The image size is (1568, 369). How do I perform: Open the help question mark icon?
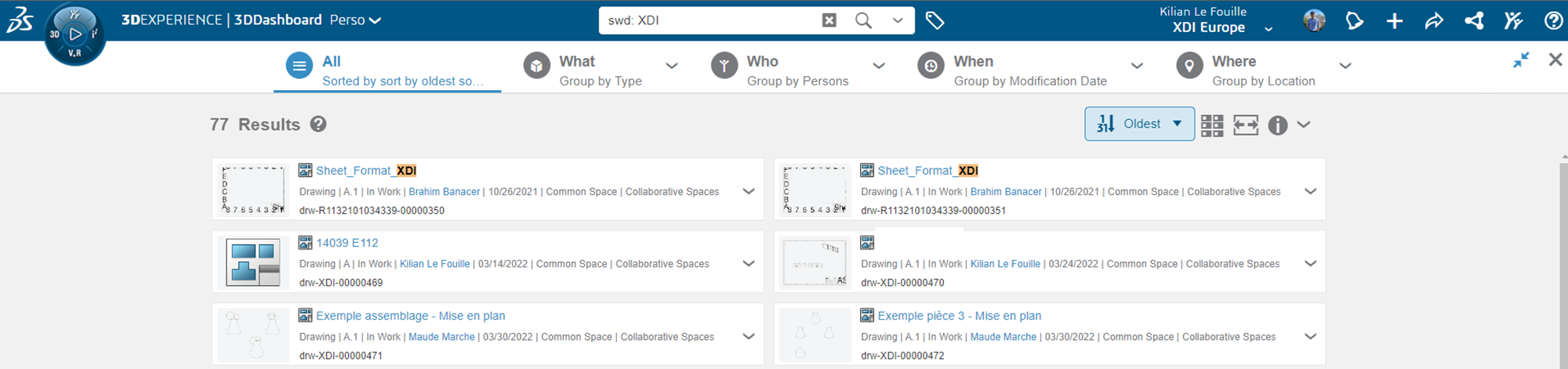[1553, 21]
